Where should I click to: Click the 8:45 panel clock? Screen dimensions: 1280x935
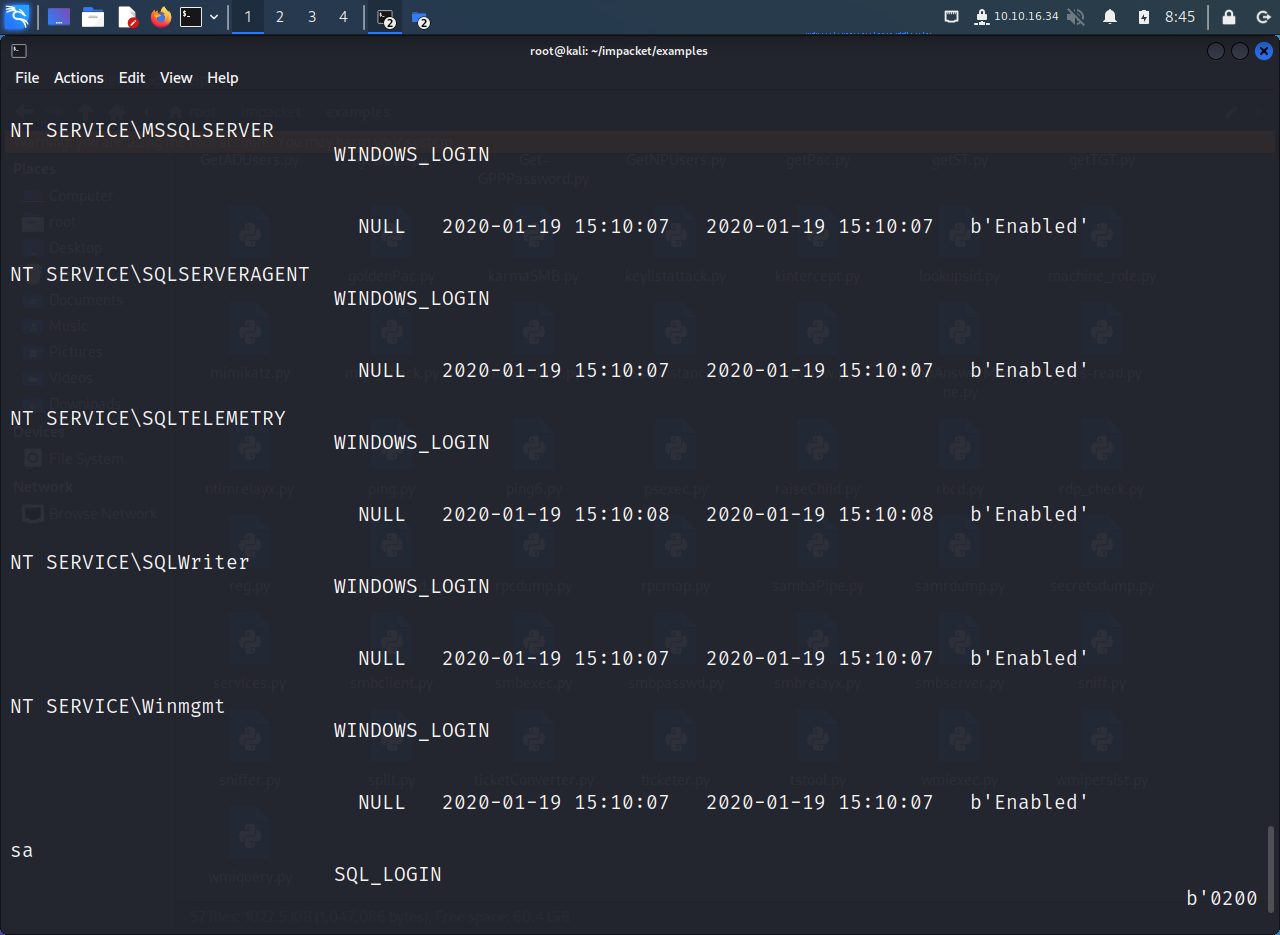pos(1180,17)
